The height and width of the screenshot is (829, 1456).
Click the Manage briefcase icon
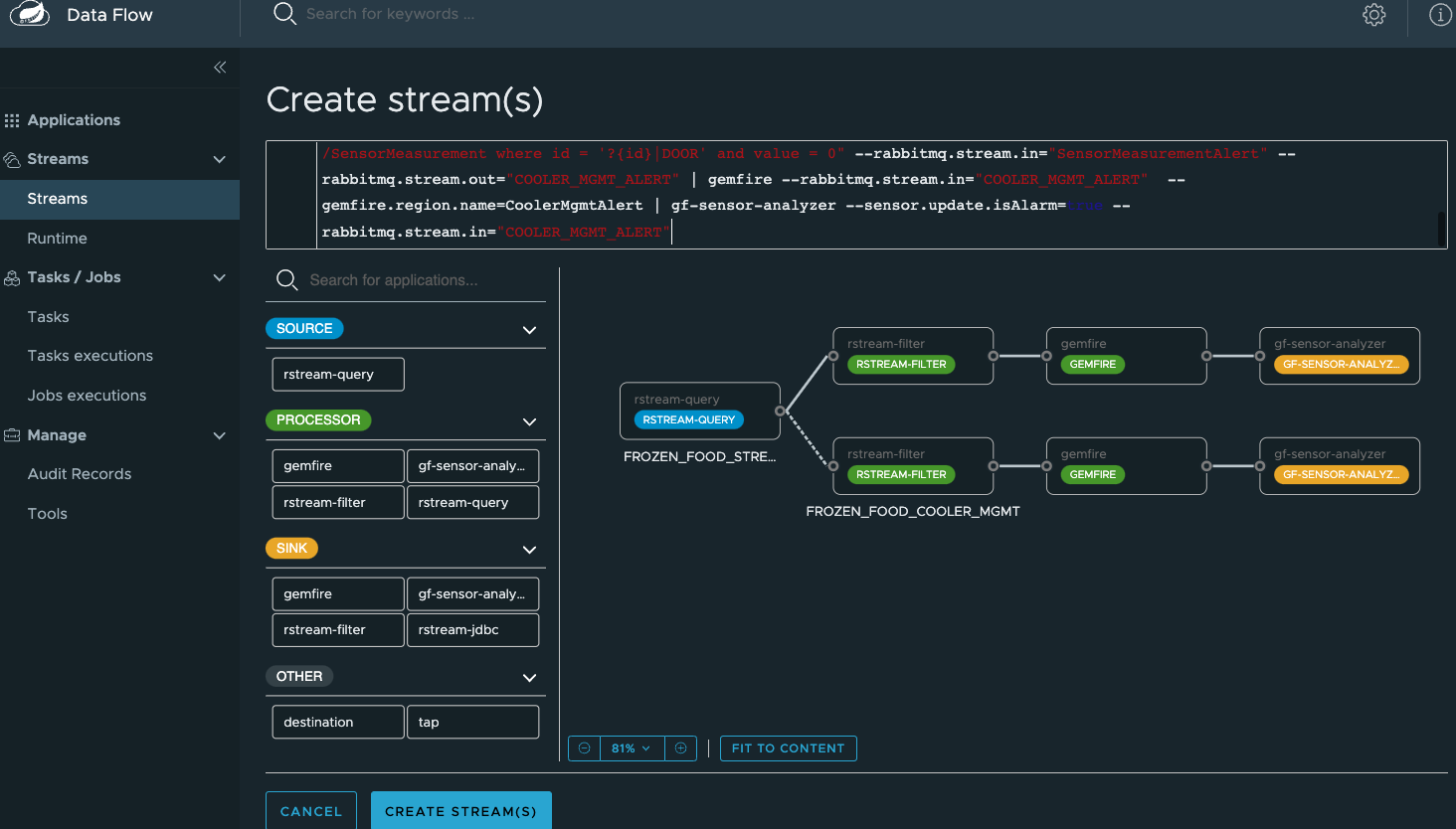point(12,435)
